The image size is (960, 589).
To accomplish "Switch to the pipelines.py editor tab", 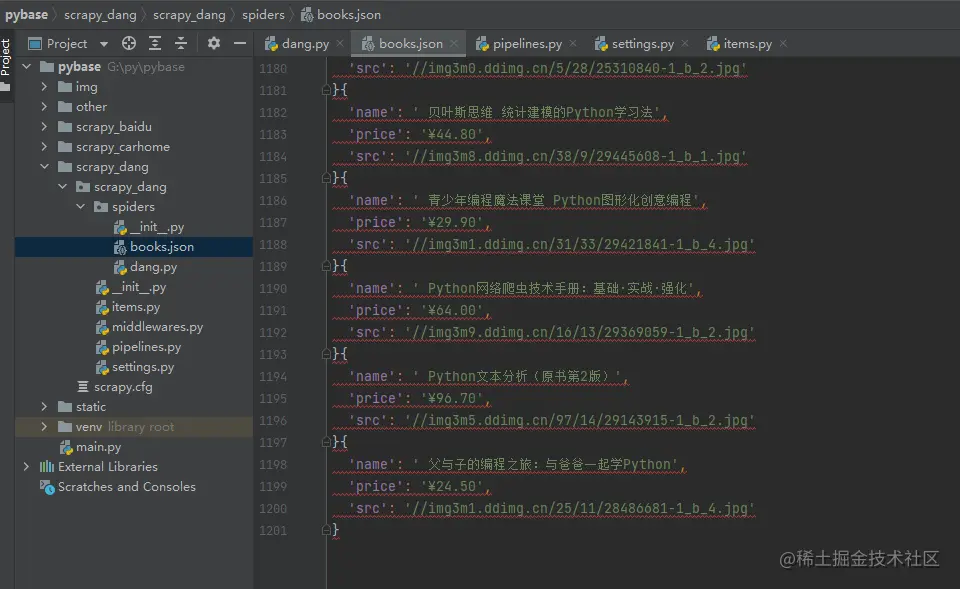I will click(x=527, y=44).
